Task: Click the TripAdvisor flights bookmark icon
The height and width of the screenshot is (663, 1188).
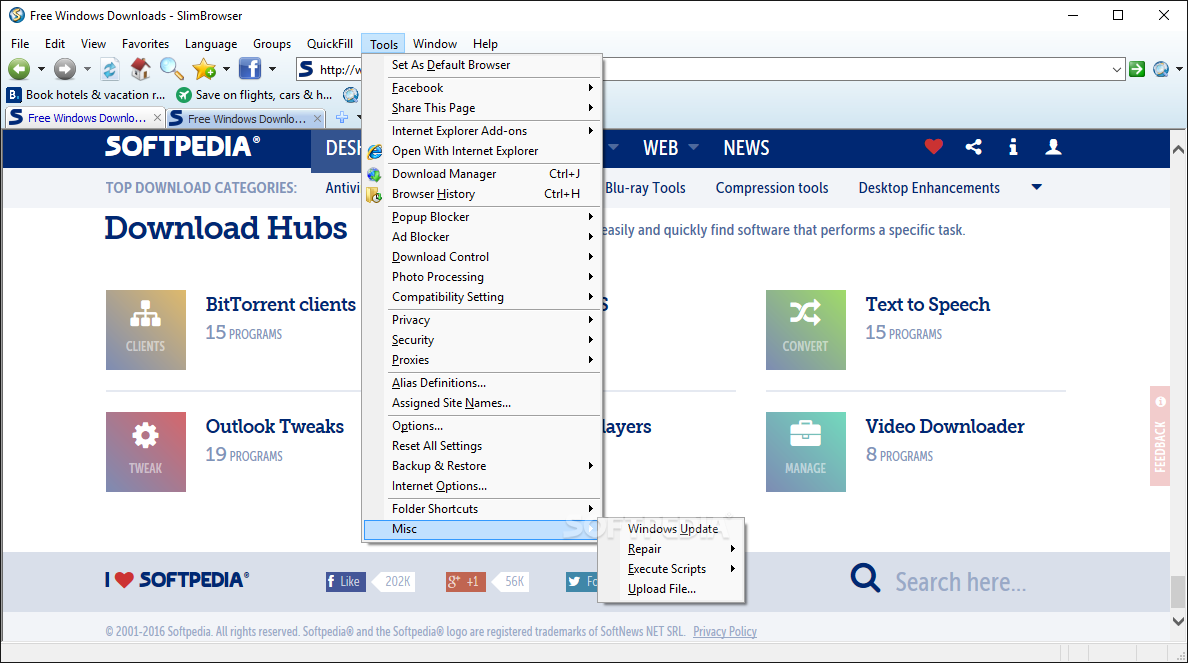Action: 183,95
